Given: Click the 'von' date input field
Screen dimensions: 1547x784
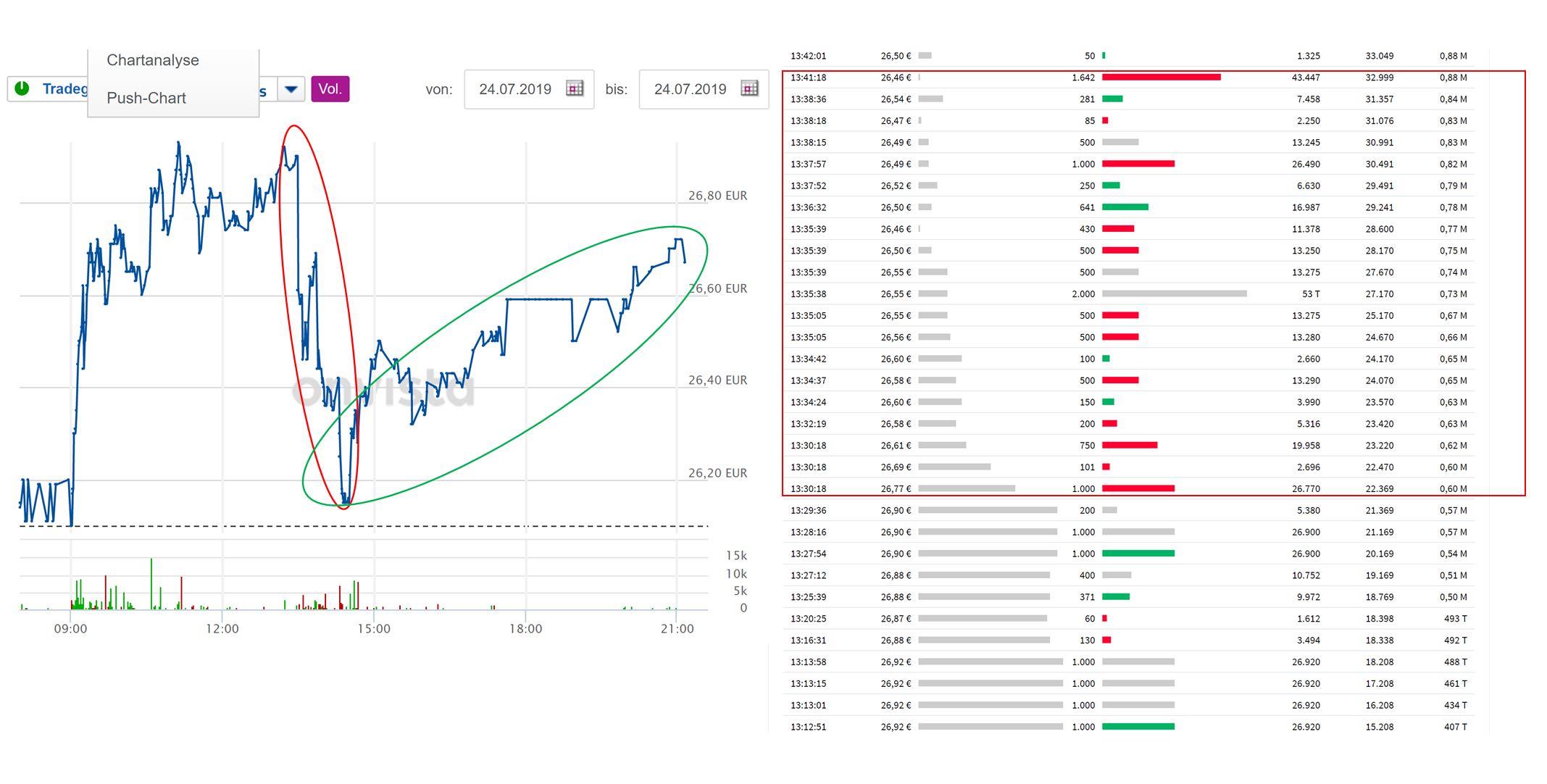Looking at the screenshot, I should click(515, 89).
